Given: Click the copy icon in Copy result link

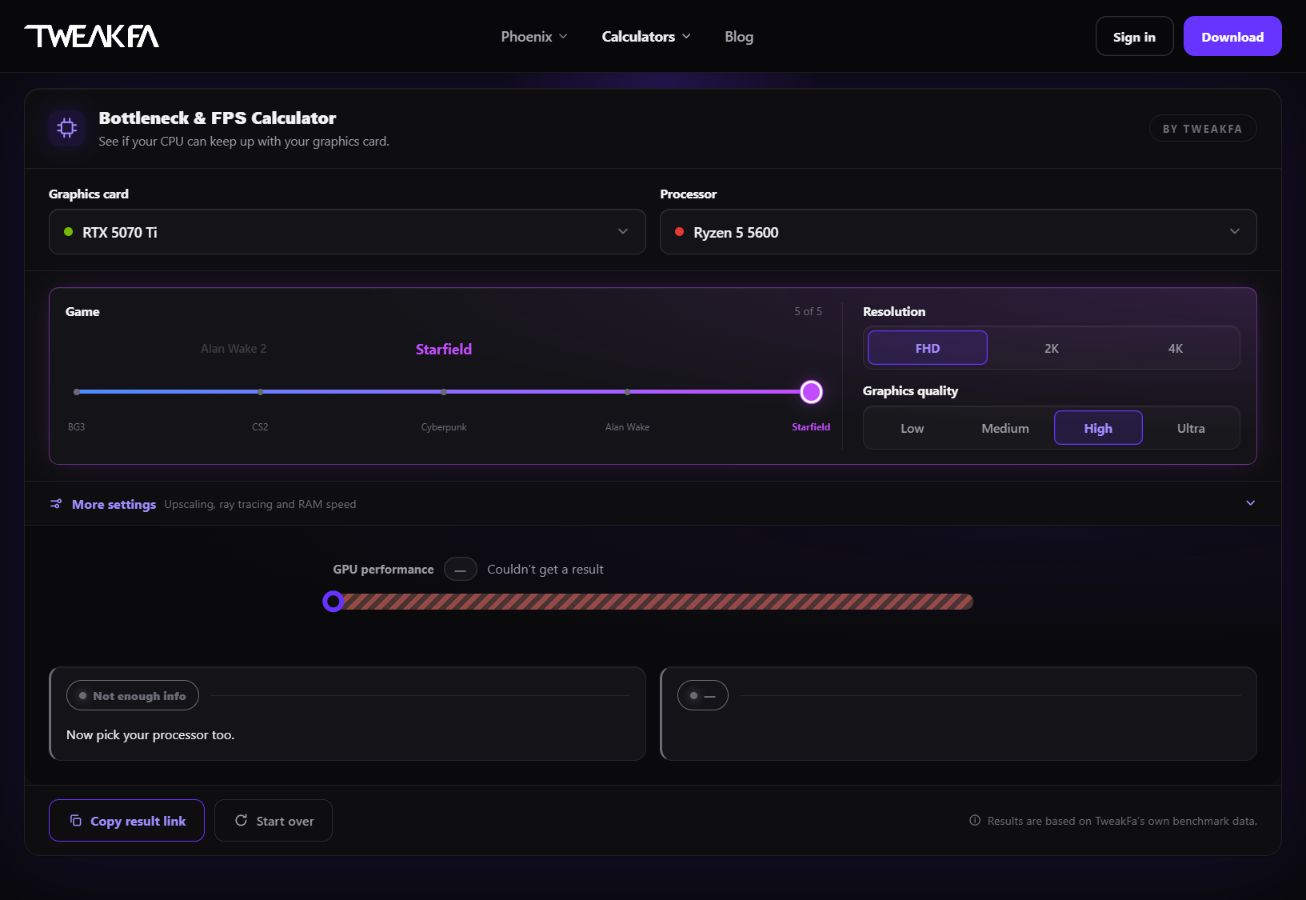Looking at the screenshot, I should (75, 821).
